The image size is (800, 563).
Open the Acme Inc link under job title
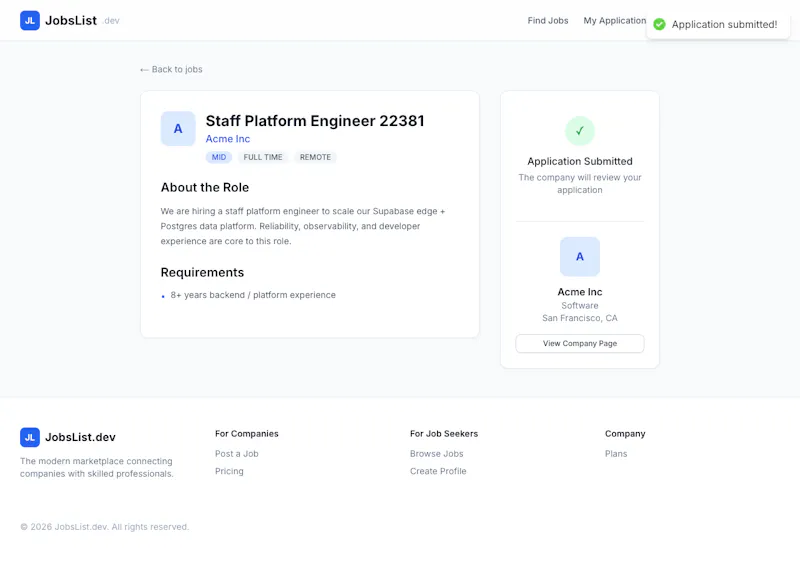(x=228, y=139)
